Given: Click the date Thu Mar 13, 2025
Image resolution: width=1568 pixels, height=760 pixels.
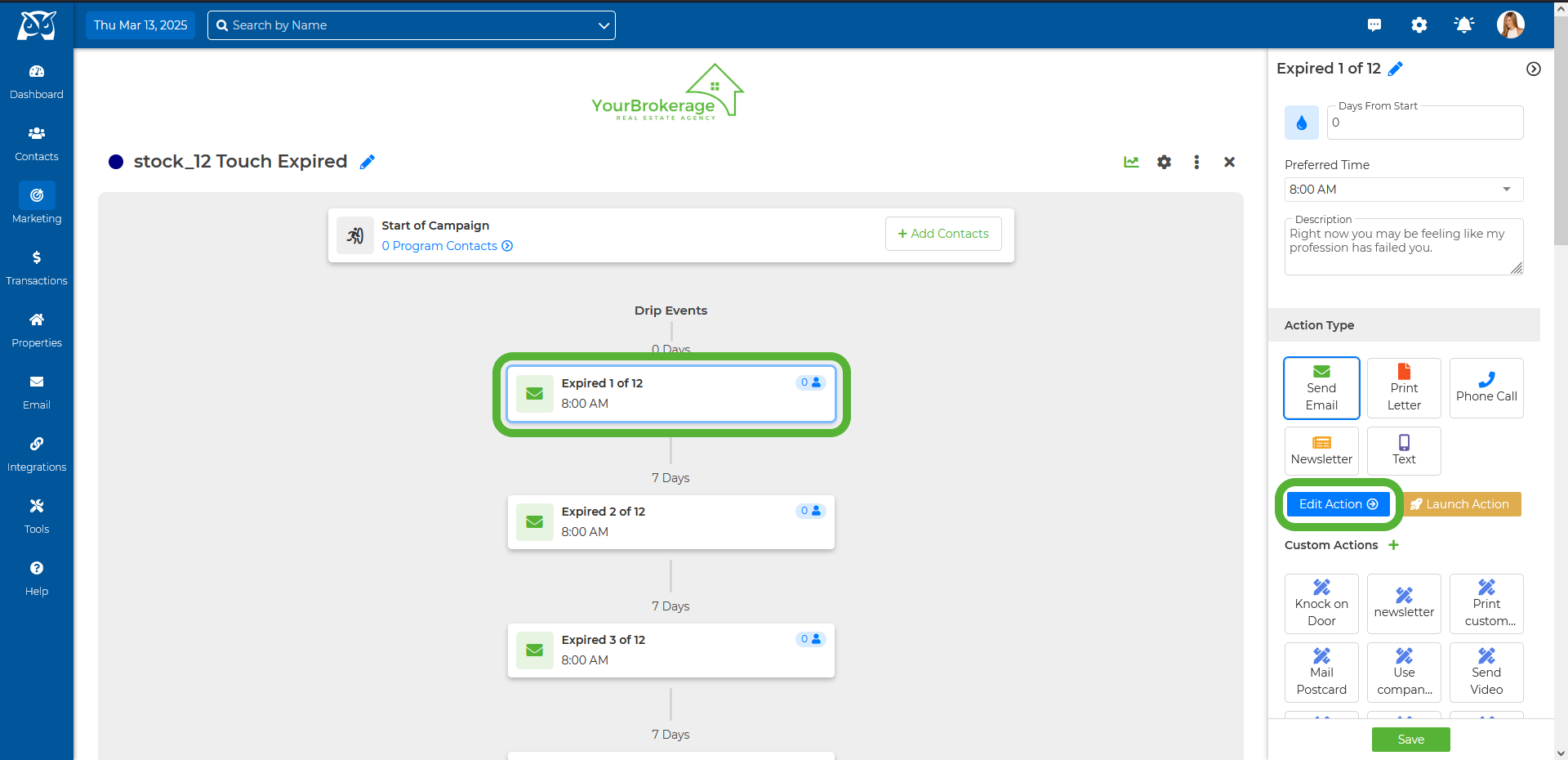Looking at the screenshot, I should pyautogui.click(x=140, y=25).
